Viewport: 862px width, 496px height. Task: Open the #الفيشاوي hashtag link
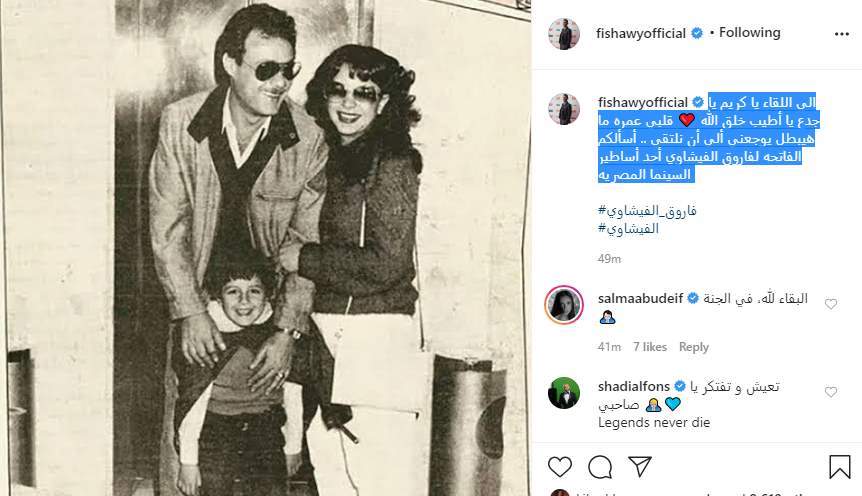(628, 228)
